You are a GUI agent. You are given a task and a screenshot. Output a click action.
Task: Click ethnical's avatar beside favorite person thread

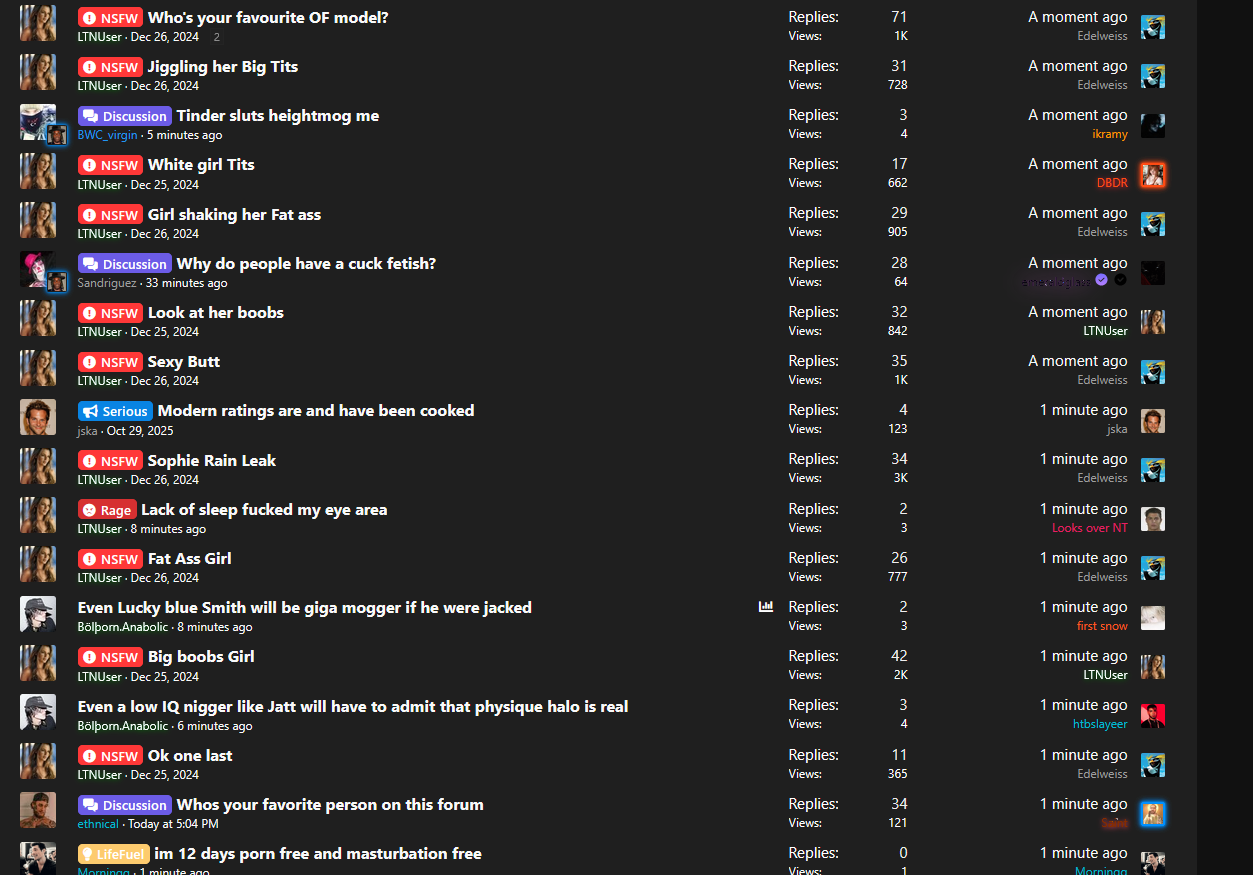(38, 811)
